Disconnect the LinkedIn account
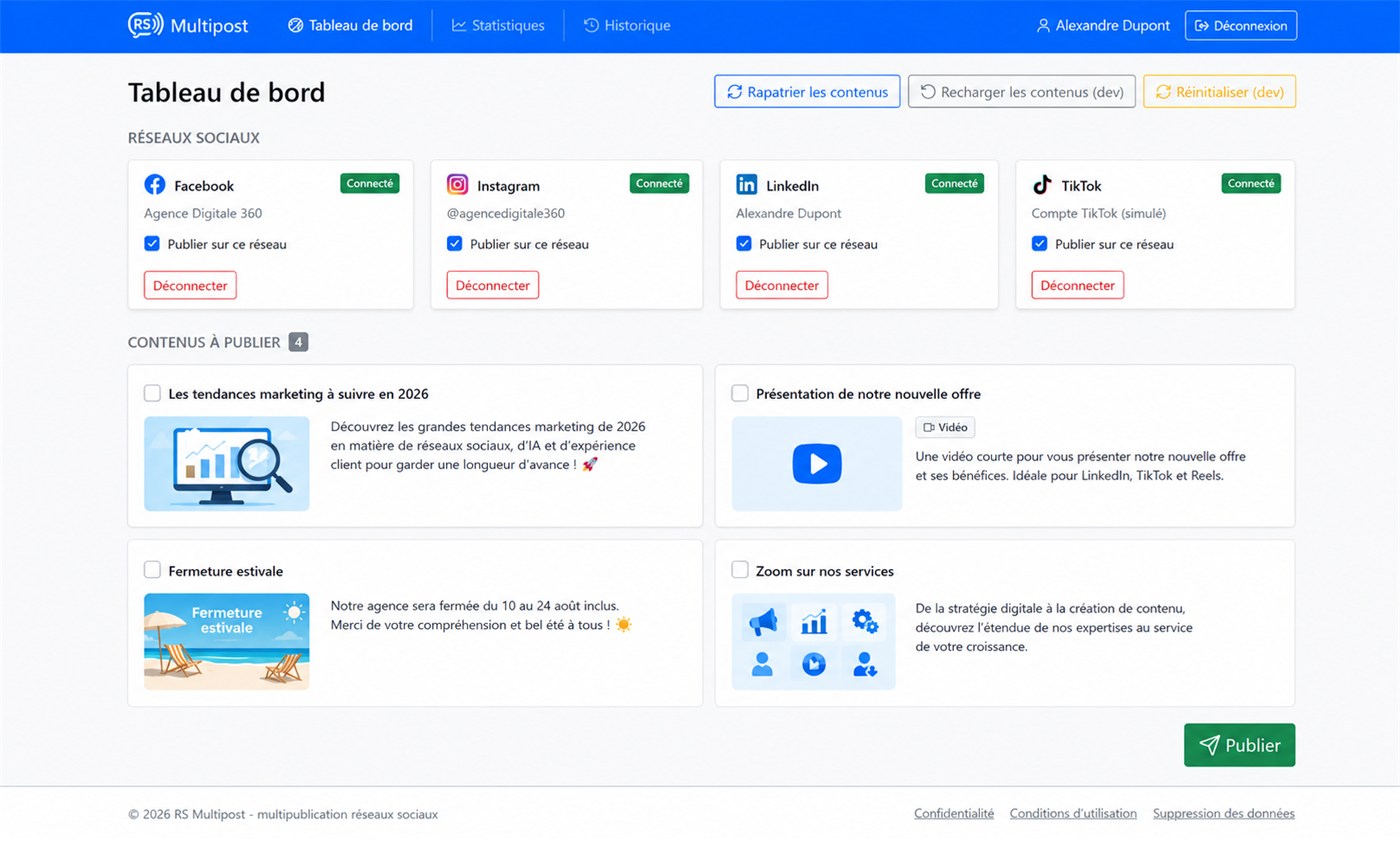 click(x=782, y=285)
